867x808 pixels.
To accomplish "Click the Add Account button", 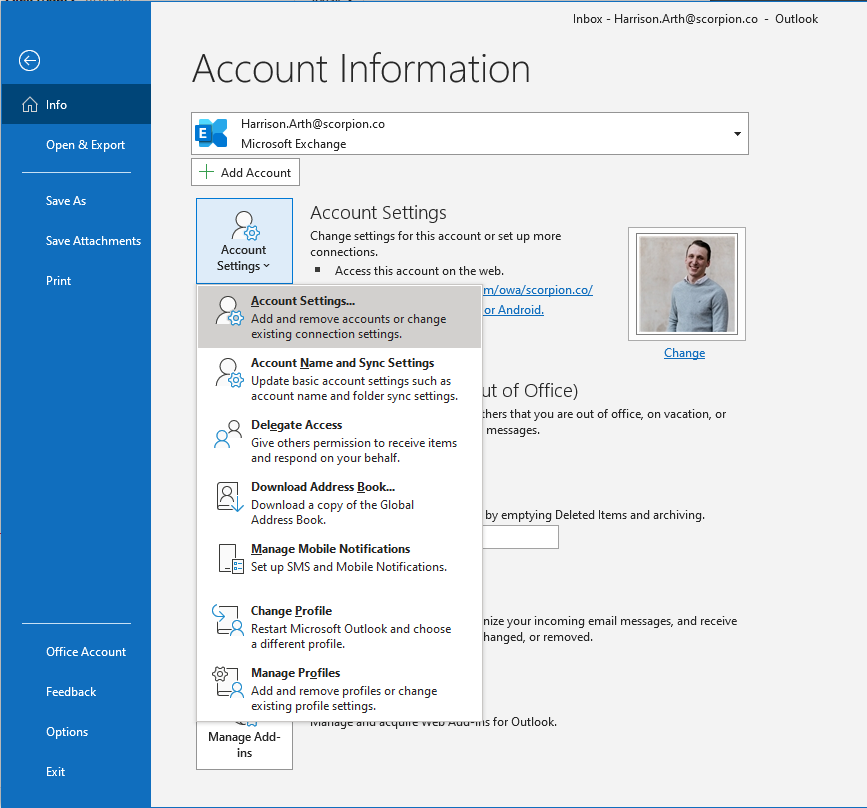I will coord(246,172).
